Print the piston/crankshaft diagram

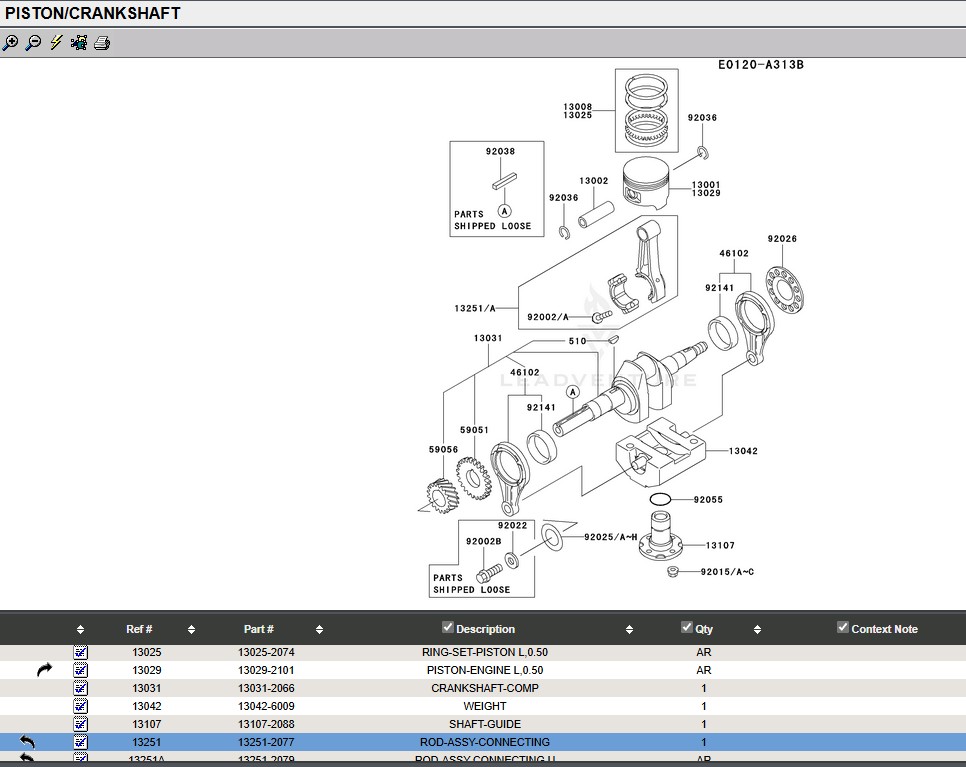(102, 43)
